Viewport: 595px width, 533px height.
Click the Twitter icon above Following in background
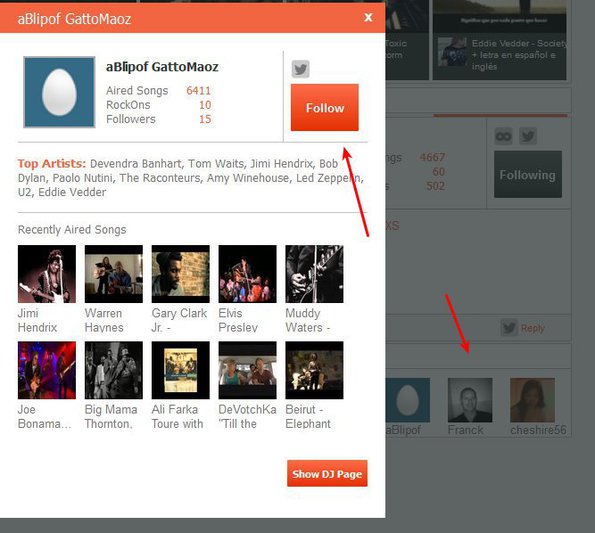(x=527, y=136)
